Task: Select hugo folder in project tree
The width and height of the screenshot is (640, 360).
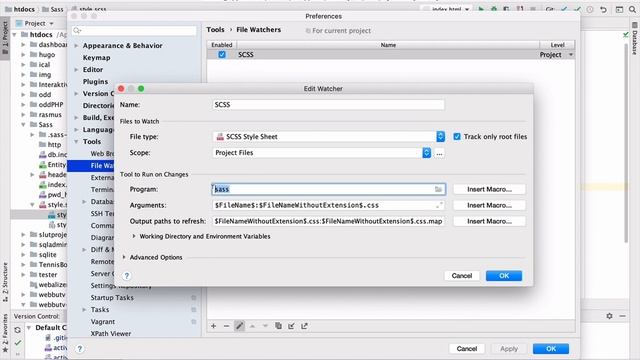Action: tap(47, 55)
